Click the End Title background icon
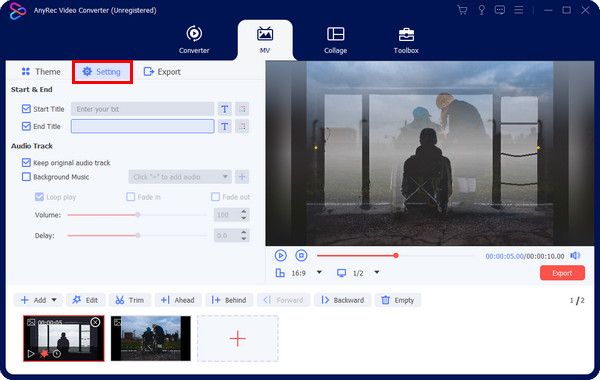The image size is (600, 380). coord(242,126)
